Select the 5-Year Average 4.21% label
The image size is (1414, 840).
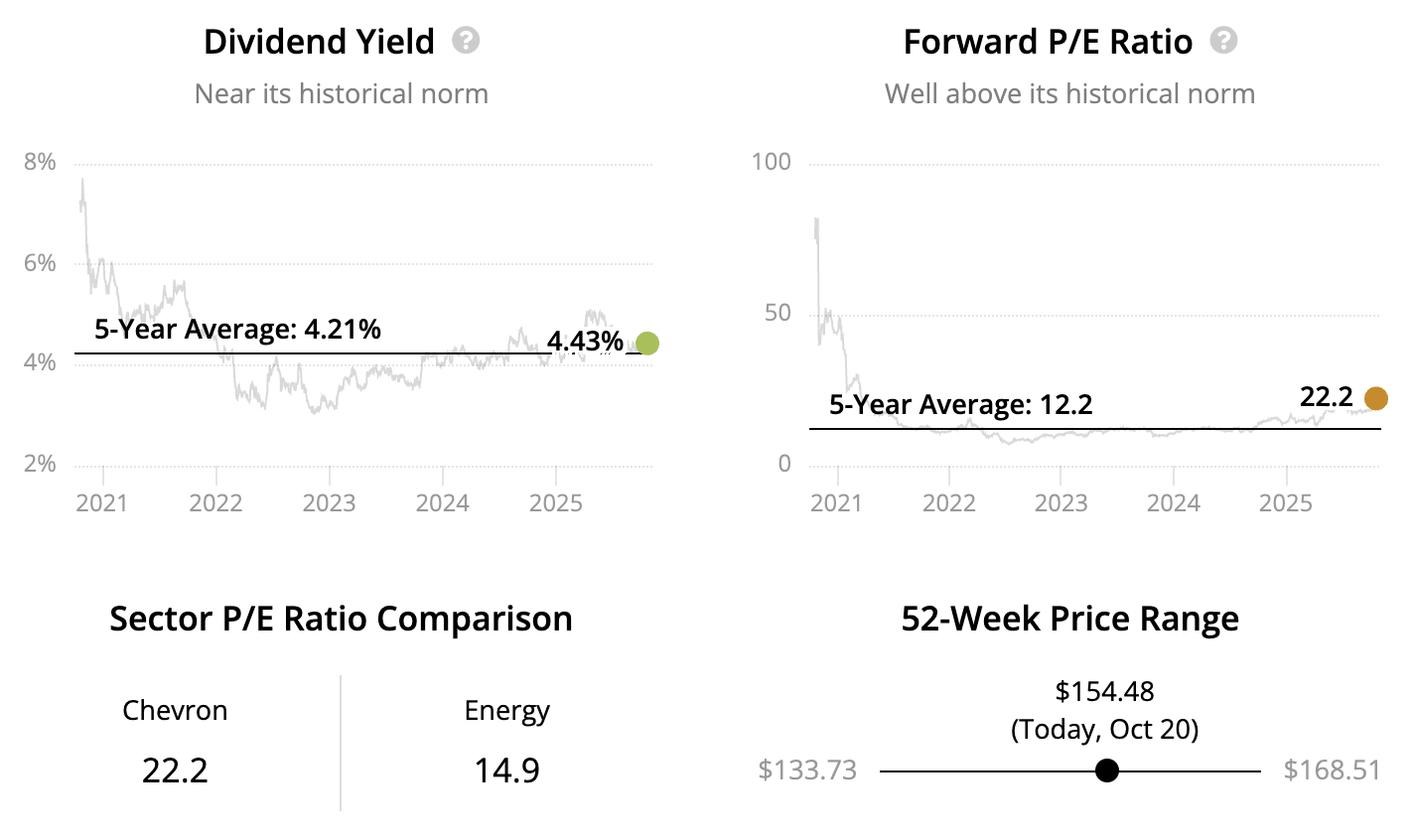coord(237,329)
